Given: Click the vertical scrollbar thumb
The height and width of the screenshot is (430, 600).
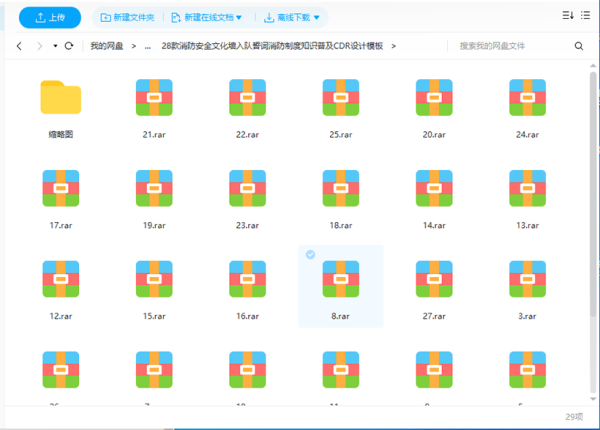Looking at the screenshot, I should (x=593, y=194).
